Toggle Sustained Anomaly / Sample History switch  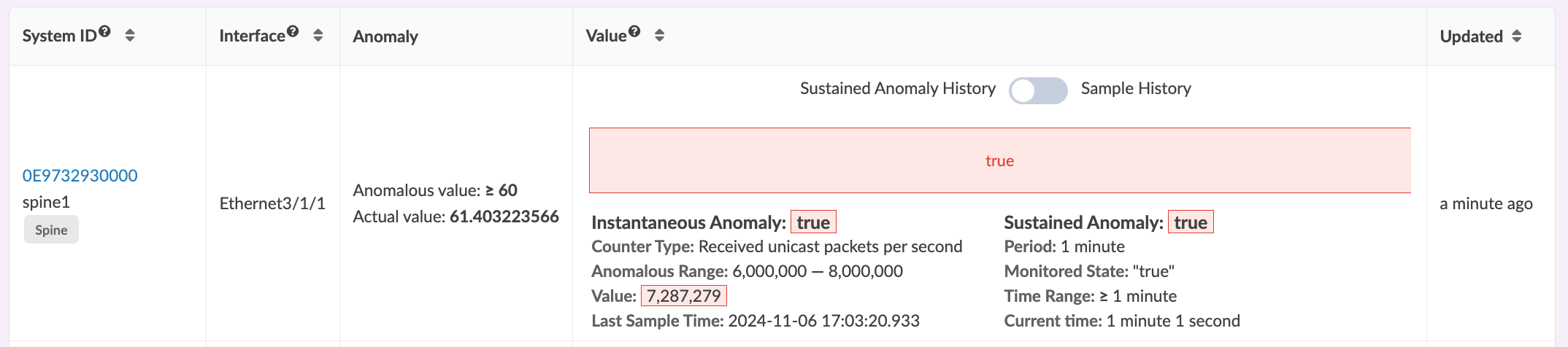click(1038, 90)
